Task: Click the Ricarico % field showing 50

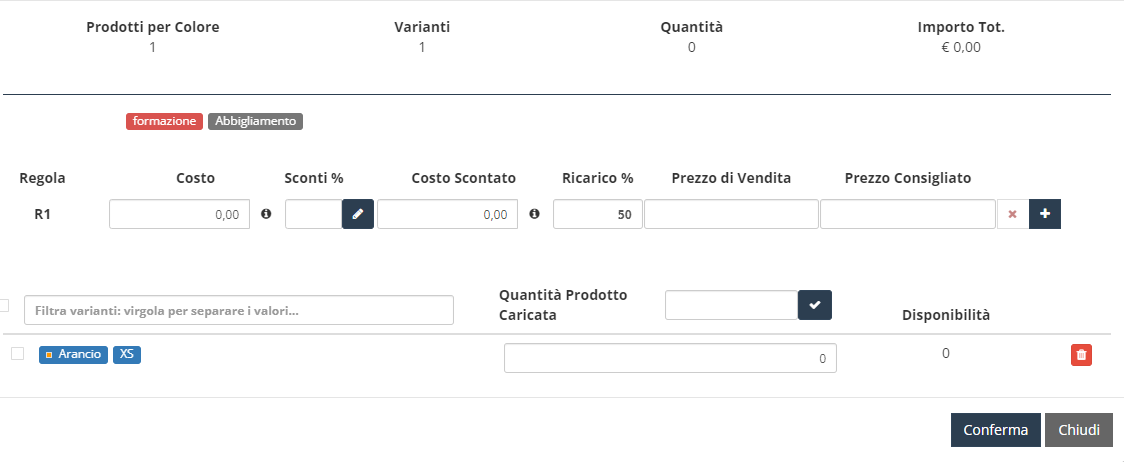Action: tap(597, 214)
